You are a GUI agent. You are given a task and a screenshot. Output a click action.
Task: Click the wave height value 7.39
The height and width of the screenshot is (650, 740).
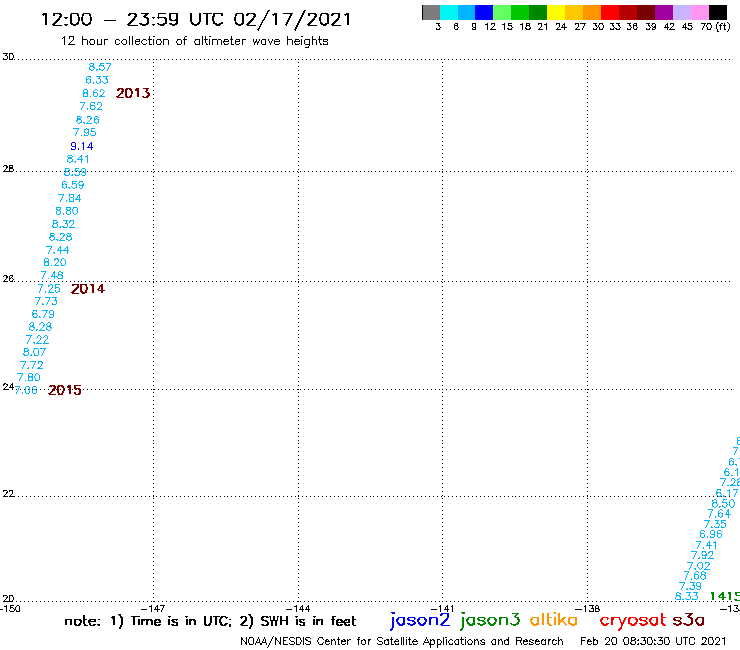click(690, 586)
